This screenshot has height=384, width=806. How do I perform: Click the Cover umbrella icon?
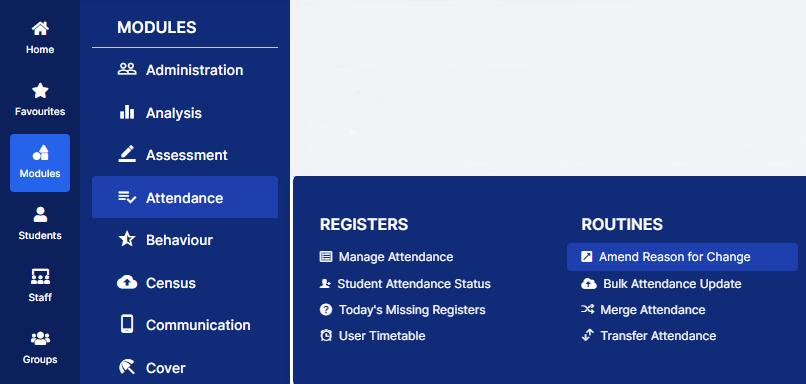(x=127, y=367)
